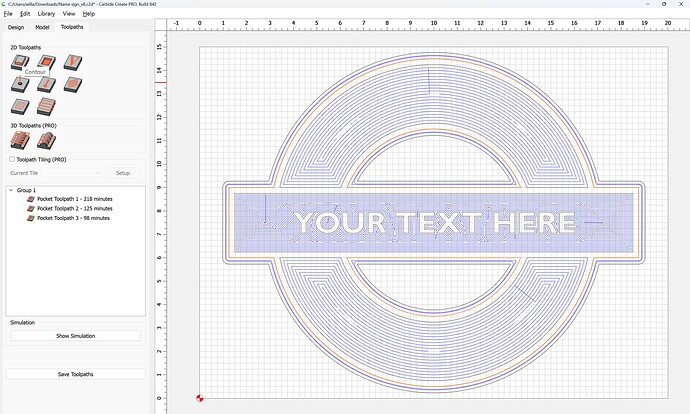Viewport: 690px width, 414px height.
Task: Select Pocket Toolpath 3 - 98 minutes
Action: [72, 217]
